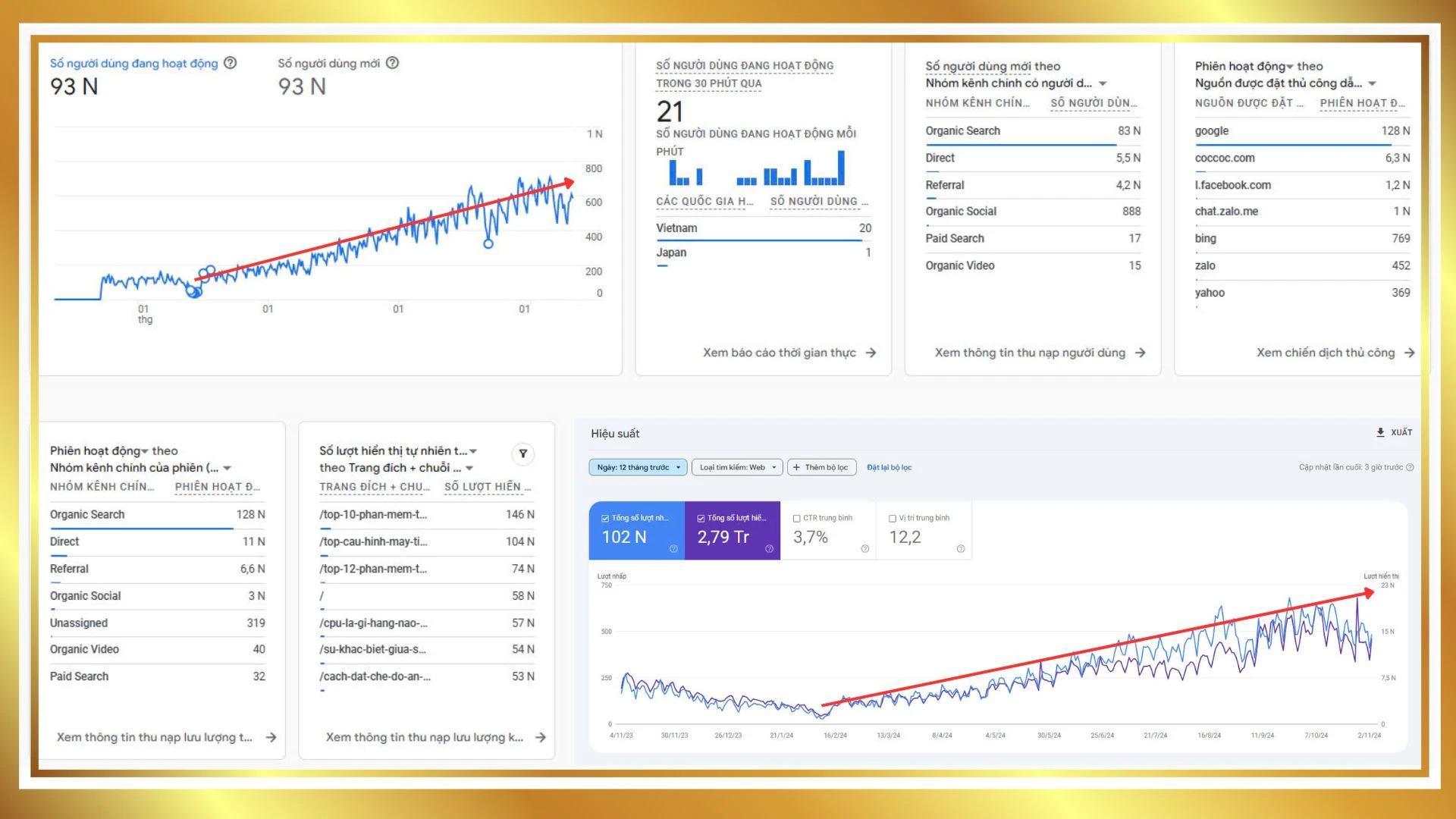1456x819 pixels.
Task: Open Xem thông tin thu nạp người dùng link
Action: pyautogui.click(x=1040, y=353)
